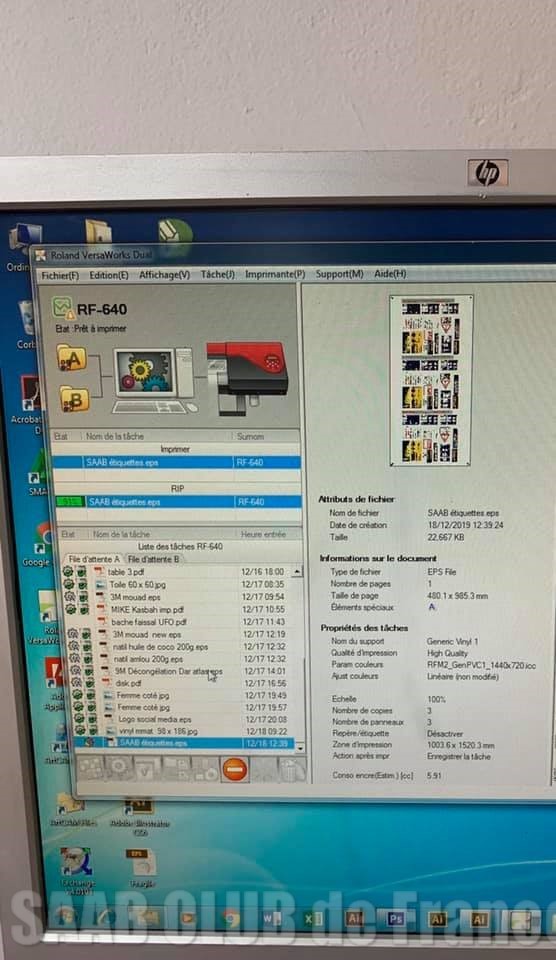This screenshot has width=556, height=960.
Task: Select the queue B folder icon
Action: tap(75, 399)
